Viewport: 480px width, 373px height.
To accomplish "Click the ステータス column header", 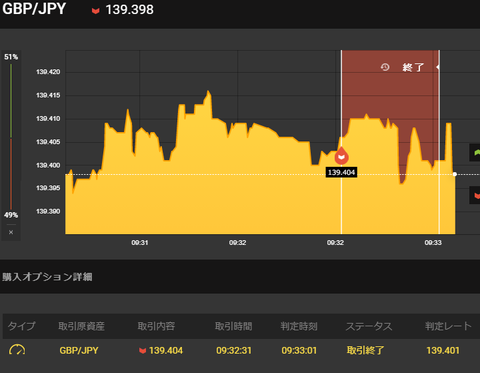I will pyautogui.click(x=369, y=326).
